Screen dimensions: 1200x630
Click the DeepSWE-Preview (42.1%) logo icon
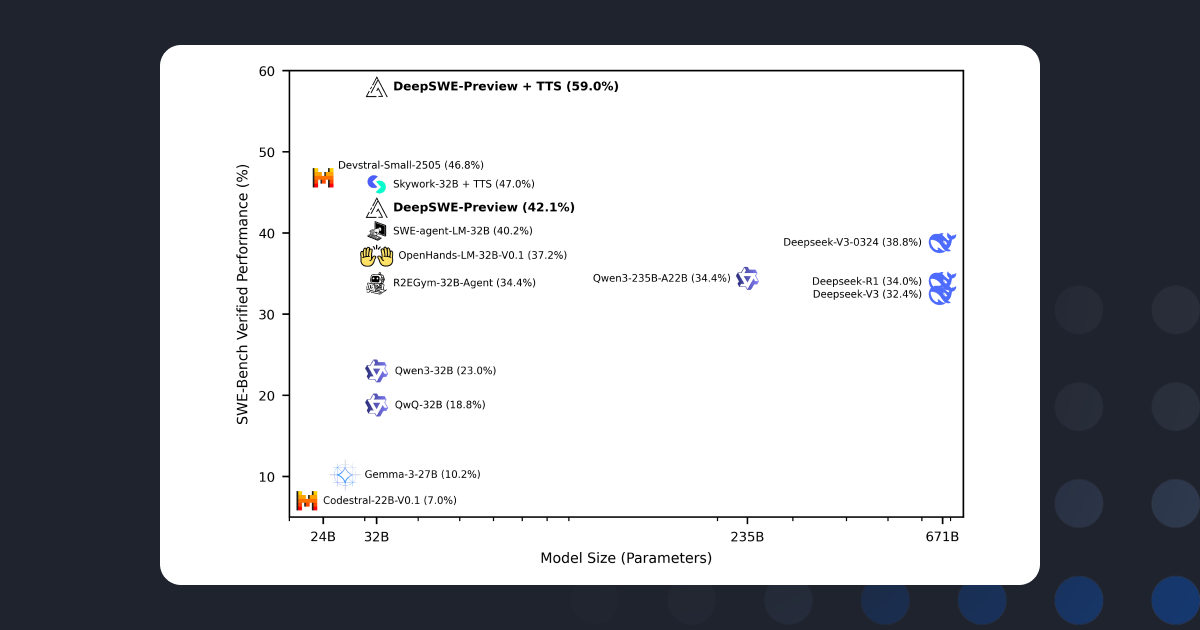tap(376, 208)
